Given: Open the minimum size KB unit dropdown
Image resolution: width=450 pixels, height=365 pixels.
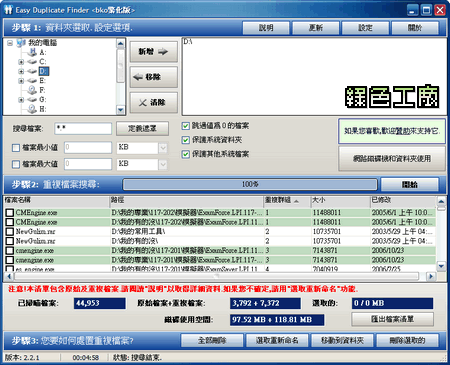Looking at the screenshot, I should 163,148.
